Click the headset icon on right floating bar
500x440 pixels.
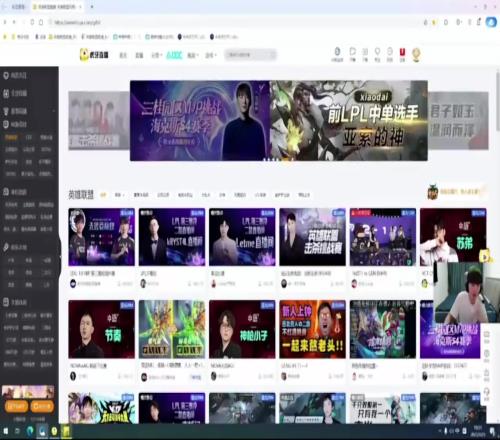click(x=486, y=393)
